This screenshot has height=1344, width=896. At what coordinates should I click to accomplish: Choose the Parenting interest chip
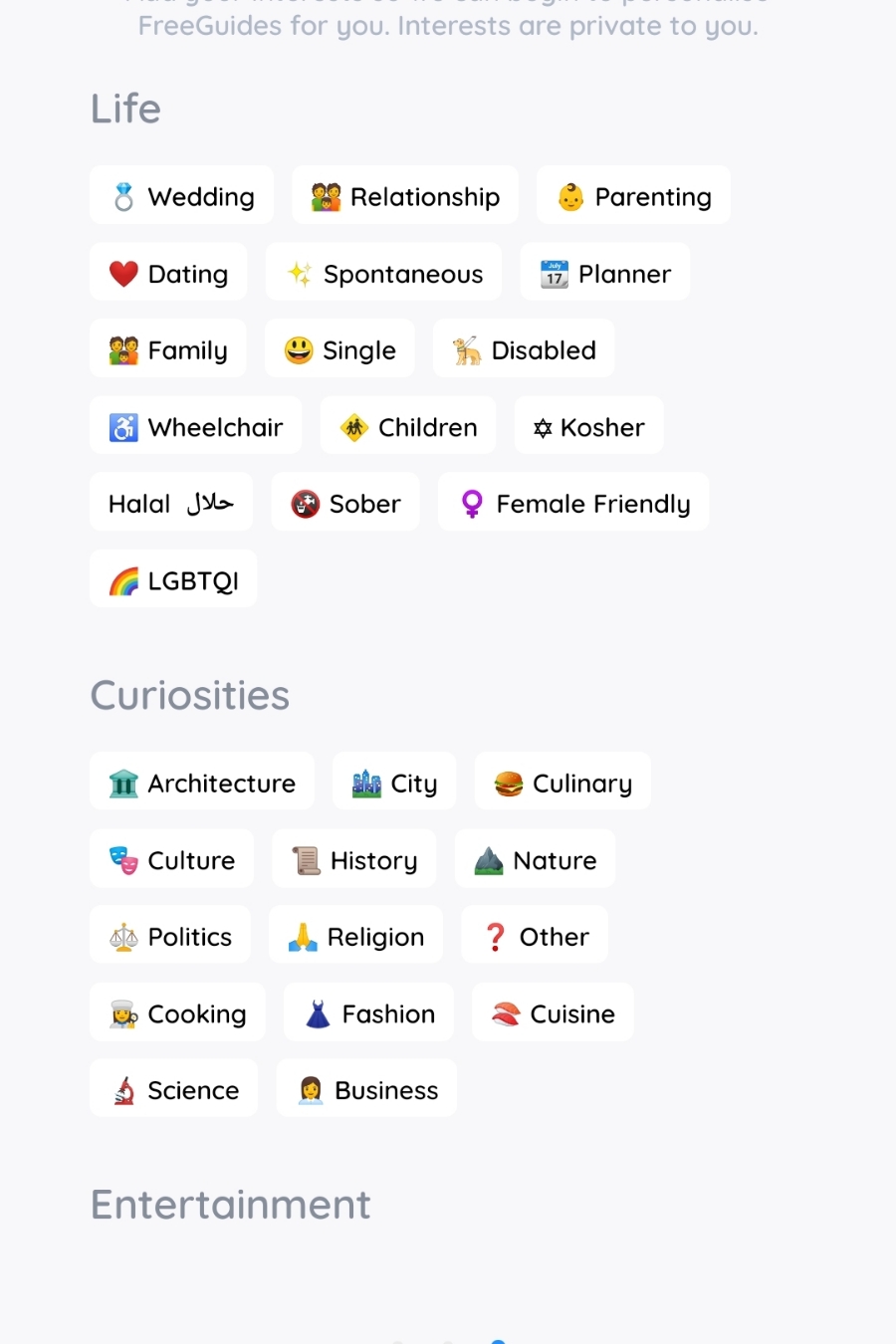pos(633,197)
